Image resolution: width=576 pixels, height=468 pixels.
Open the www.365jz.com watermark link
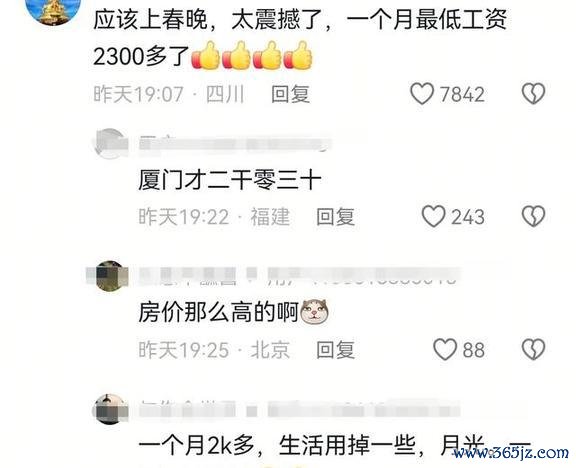(511, 453)
